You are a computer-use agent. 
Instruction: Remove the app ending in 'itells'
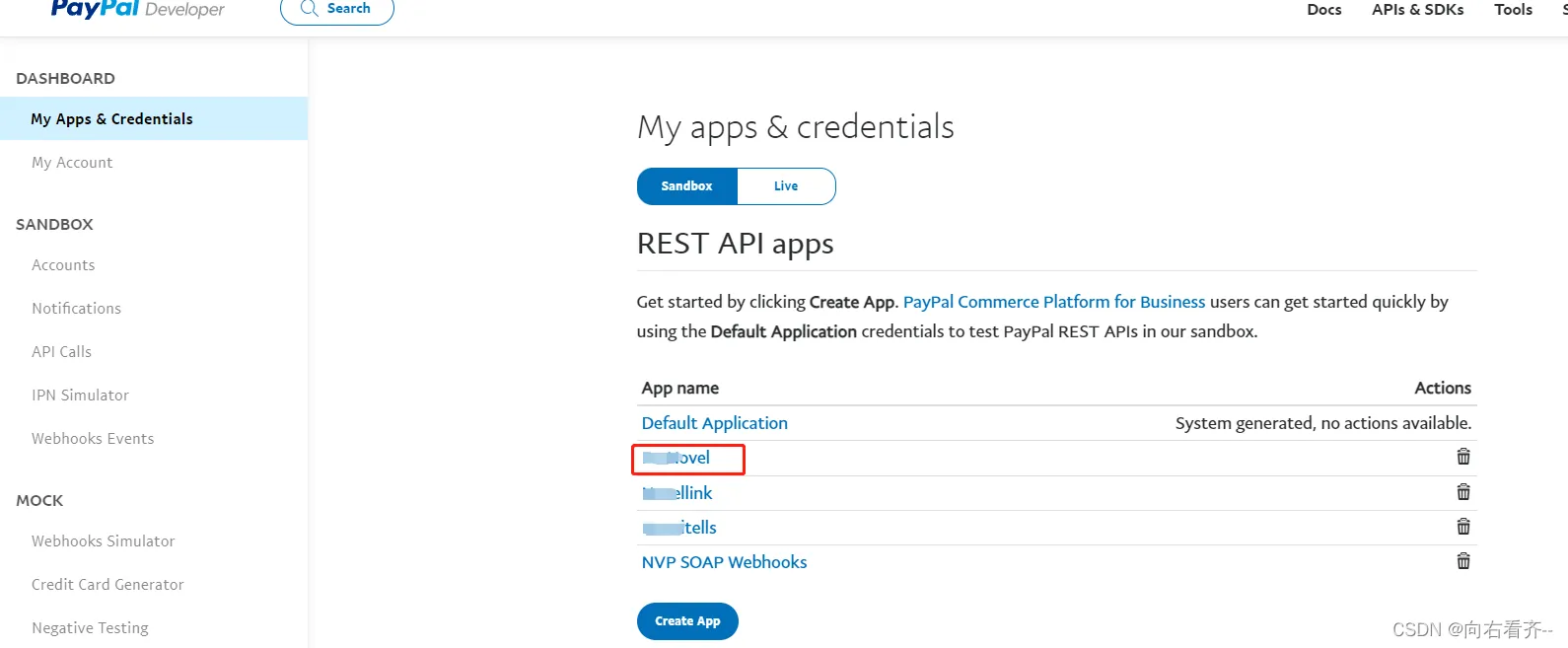[x=1463, y=527]
